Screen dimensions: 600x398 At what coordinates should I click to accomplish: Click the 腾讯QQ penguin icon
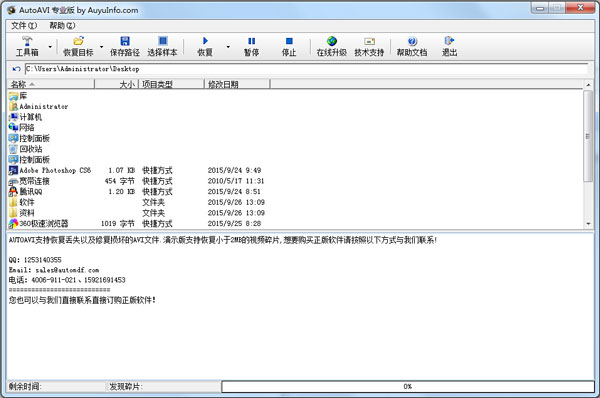click(x=13, y=192)
